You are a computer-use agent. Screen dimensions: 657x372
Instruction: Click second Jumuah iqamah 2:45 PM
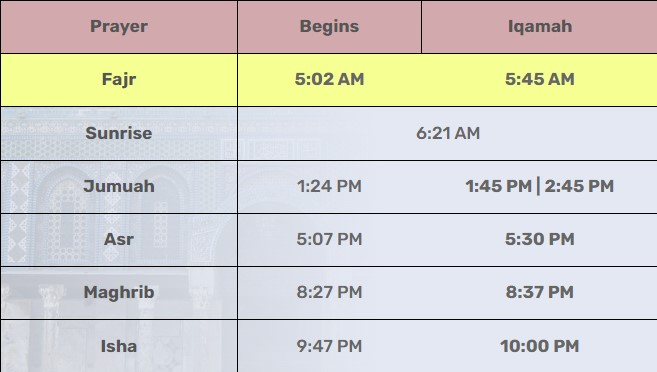click(579, 186)
